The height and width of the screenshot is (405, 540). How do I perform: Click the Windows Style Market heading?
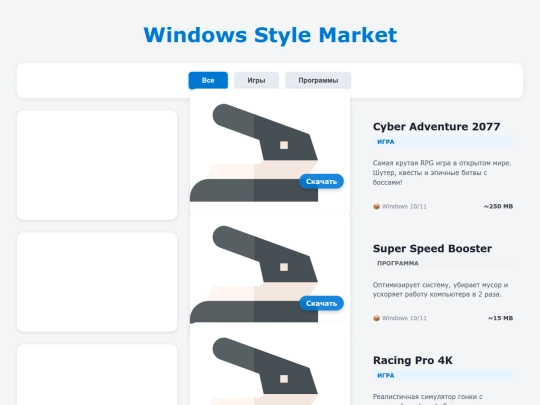(x=270, y=35)
